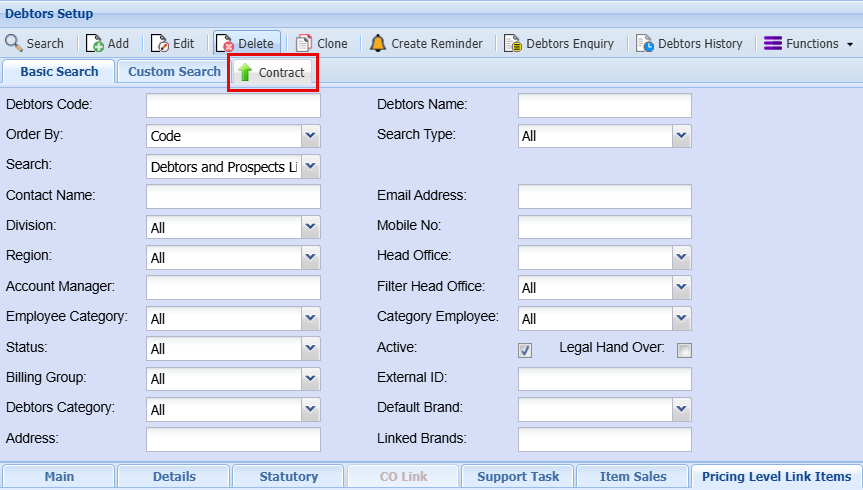Enable the Legal Hand Over checkbox
The width and height of the screenshot is (863, 490).
tap(684, 350)
